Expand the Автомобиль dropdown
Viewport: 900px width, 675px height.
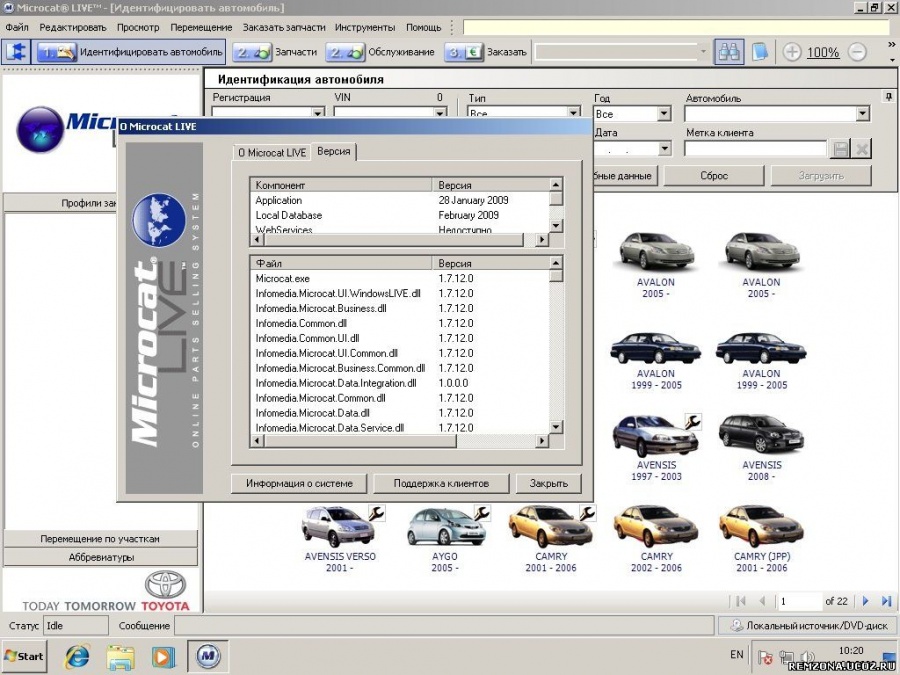863,114
